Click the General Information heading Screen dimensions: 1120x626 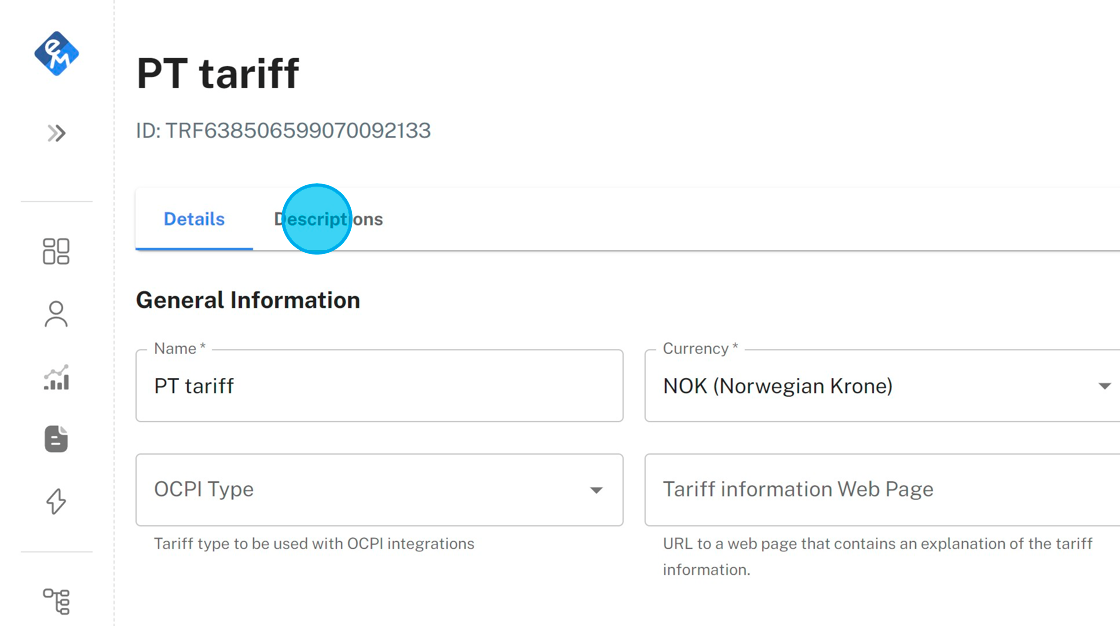click(x=248, y=300)
